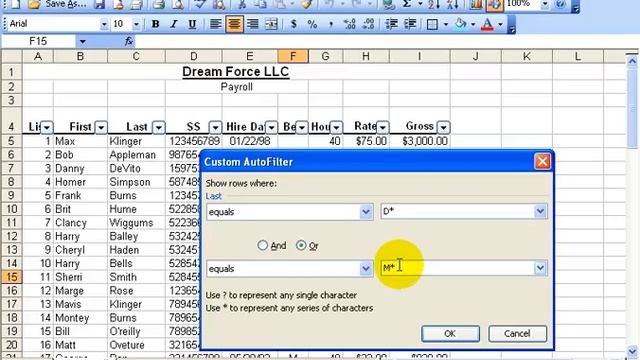Viewport: 640px width, 360px height.
Task: Apply the Fill Color paint bucket
Action: [460, 24]
